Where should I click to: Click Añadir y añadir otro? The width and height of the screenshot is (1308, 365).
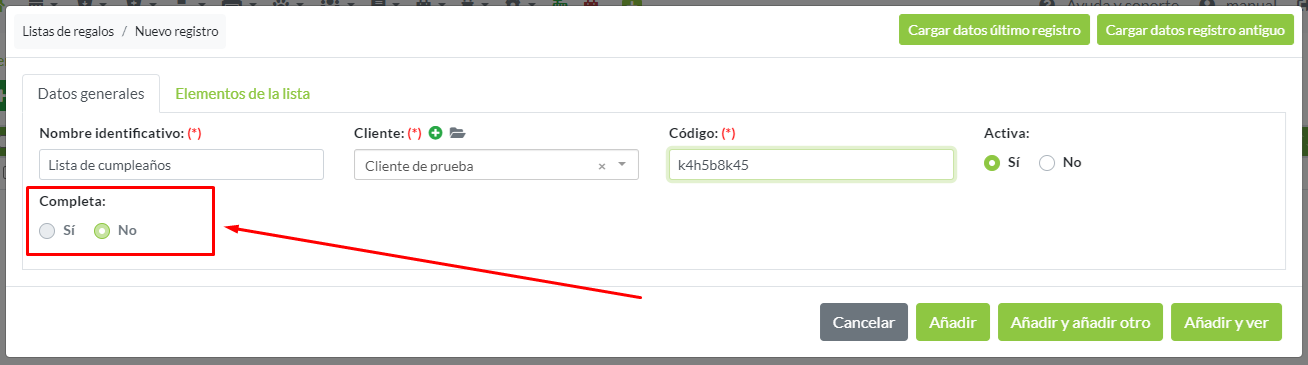(1080, 322)
